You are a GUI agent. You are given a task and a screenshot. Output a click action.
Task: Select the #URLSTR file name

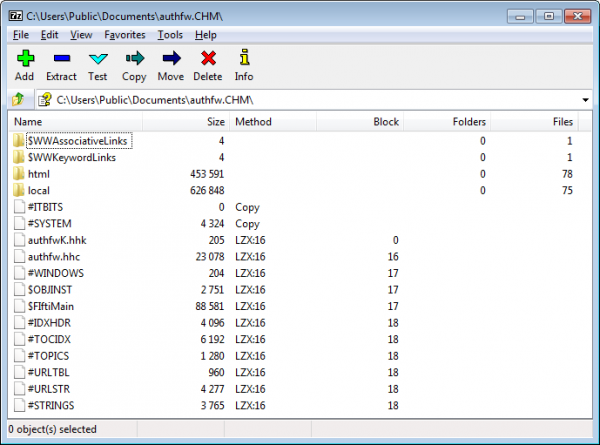pyautogui.click(x=49, y=389)
